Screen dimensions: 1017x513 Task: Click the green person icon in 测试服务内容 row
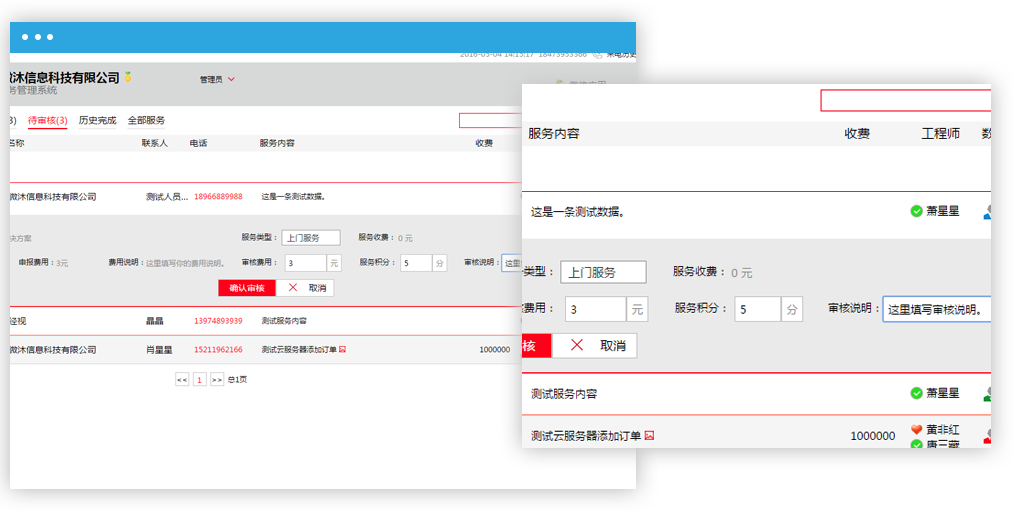click(x=988, y=394)
